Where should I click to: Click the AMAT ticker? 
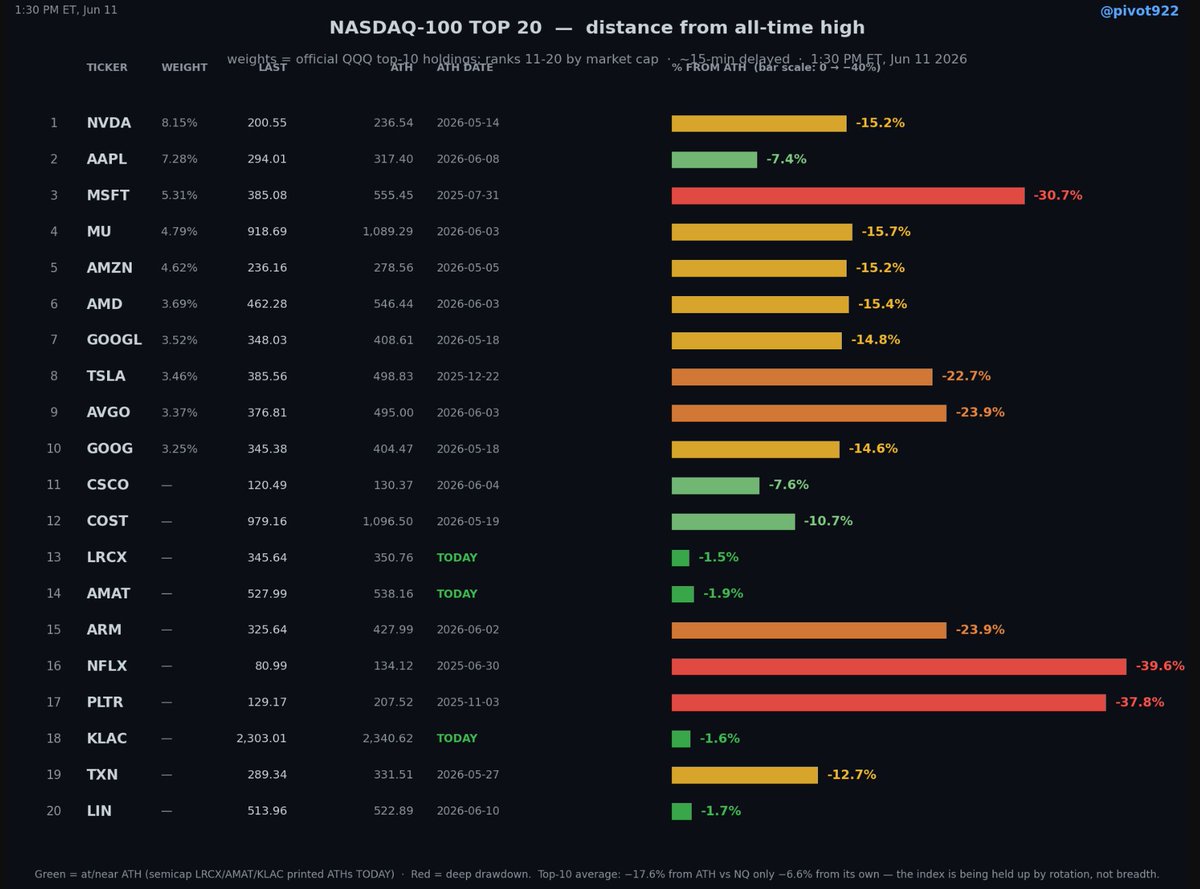tap(108, 594)
